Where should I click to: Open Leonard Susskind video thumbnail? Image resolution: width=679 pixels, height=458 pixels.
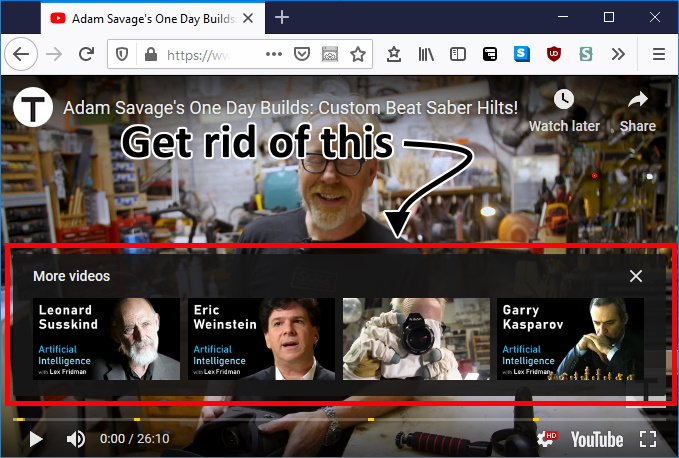[107, 339]
